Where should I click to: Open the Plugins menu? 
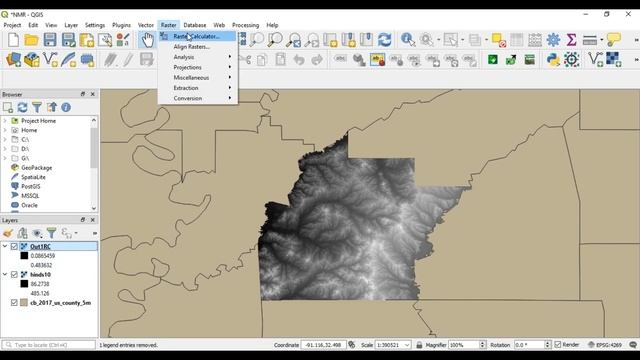121,25
